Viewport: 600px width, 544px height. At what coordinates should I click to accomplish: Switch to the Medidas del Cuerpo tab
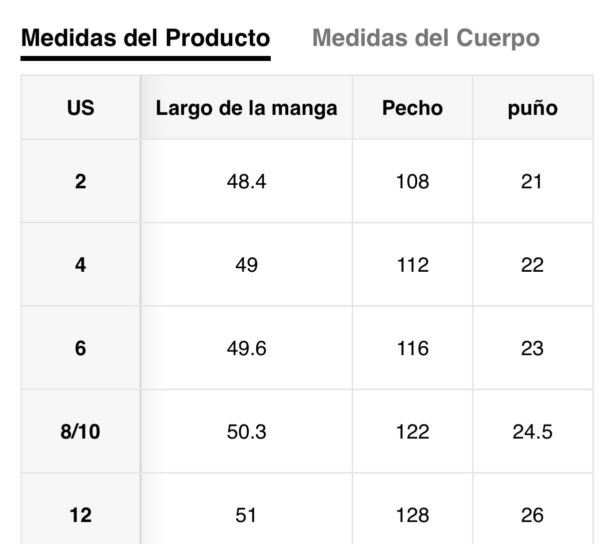[x=425, y=39]
